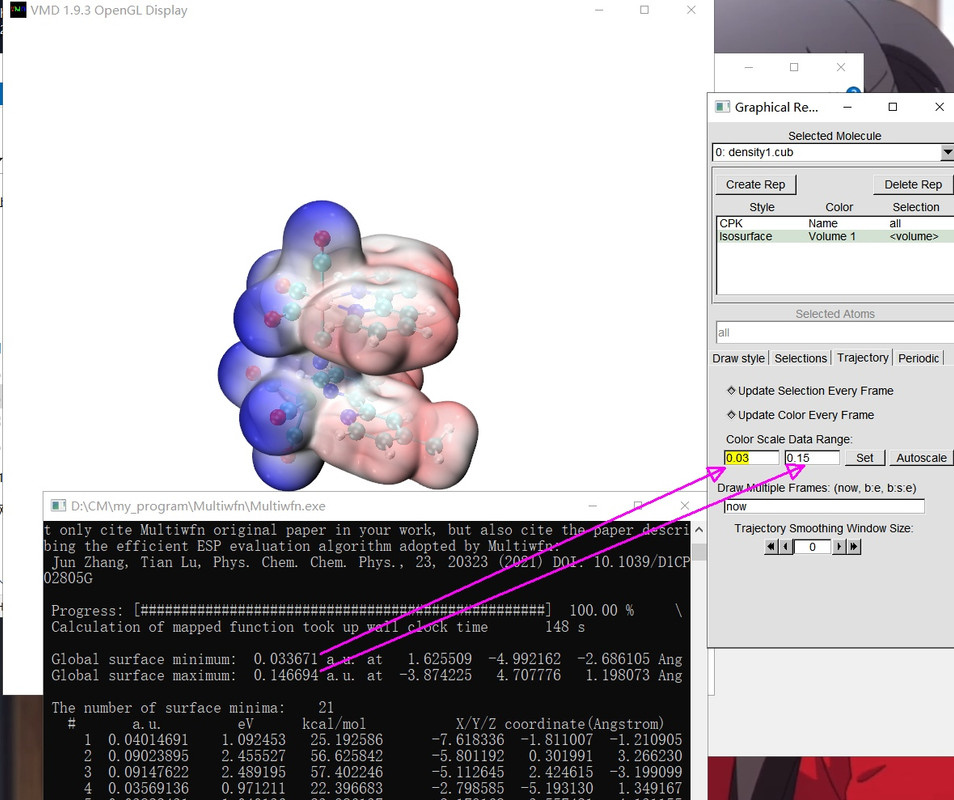
Task: Close the Graphical Representations window
Action: (x=939, y=107)
